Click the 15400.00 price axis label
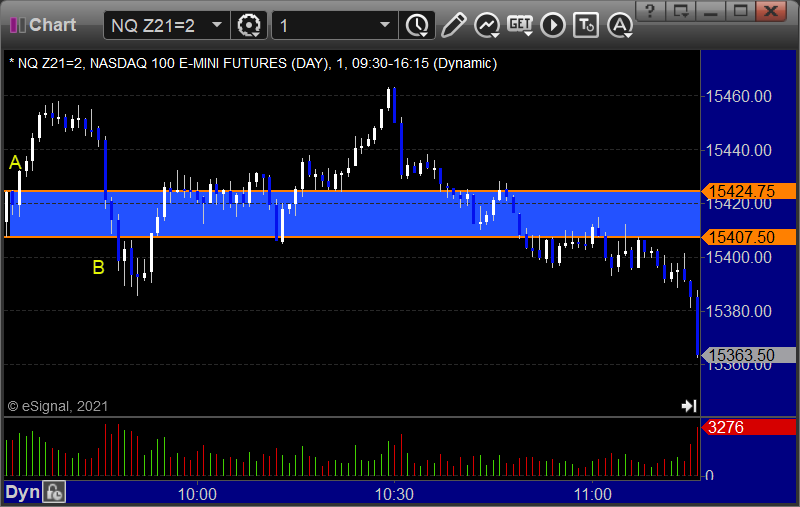This screenshot has width=800, height=507. coord(738,257)
